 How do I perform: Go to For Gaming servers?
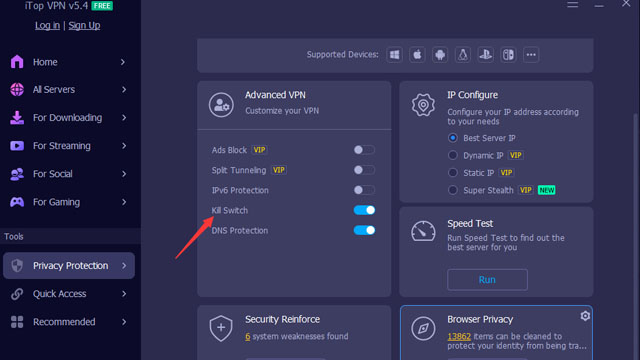click(x=69, y=202)
